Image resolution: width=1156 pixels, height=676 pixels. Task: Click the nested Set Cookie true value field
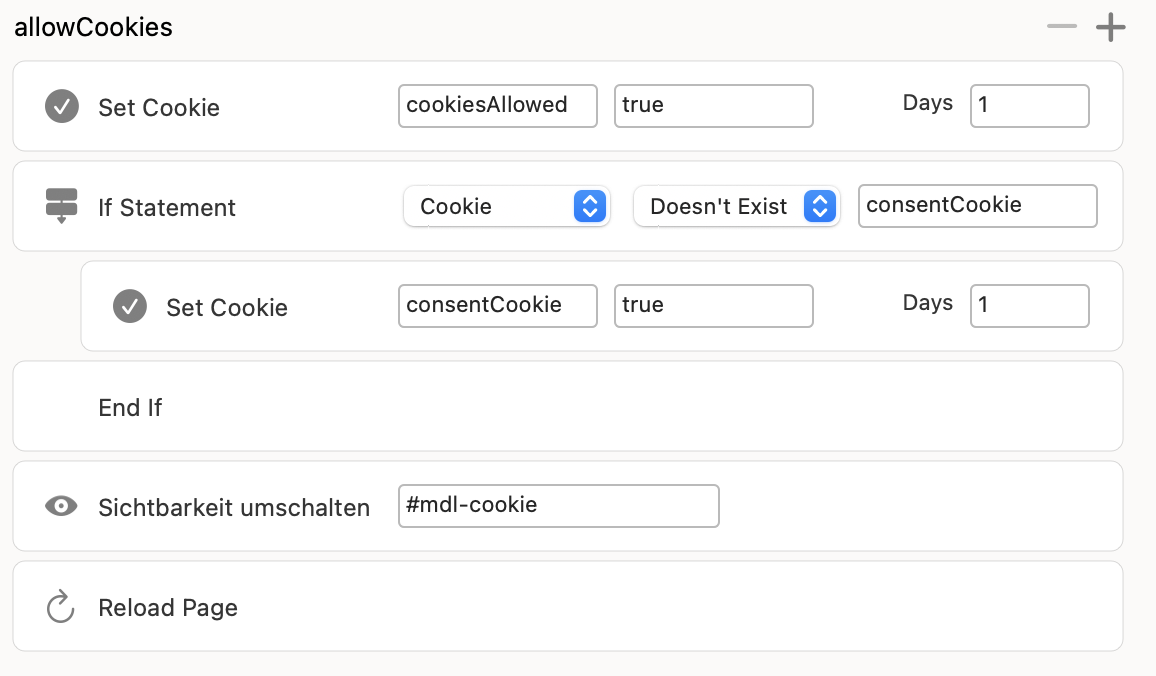pos(713,305)
